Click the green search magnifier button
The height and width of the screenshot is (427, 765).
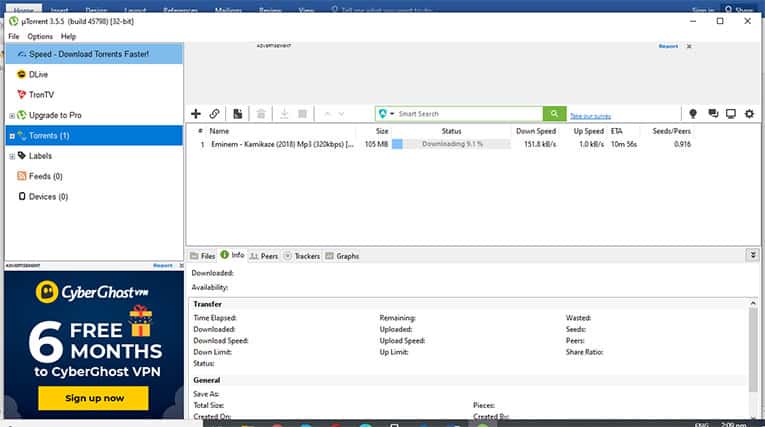(554, 114)
